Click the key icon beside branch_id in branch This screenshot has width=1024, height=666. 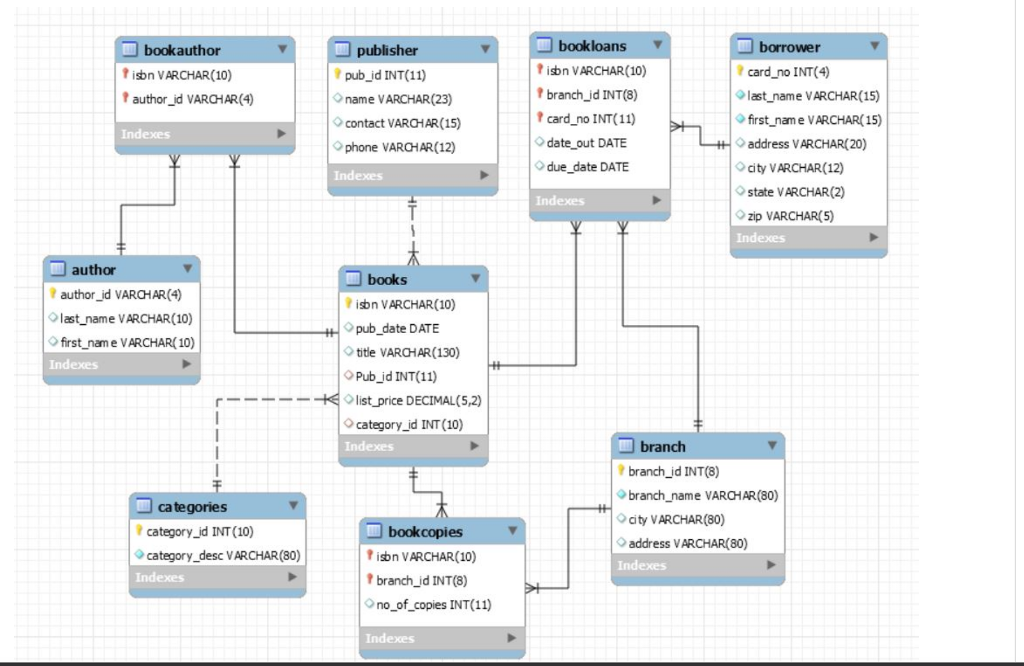click(622, 470)
